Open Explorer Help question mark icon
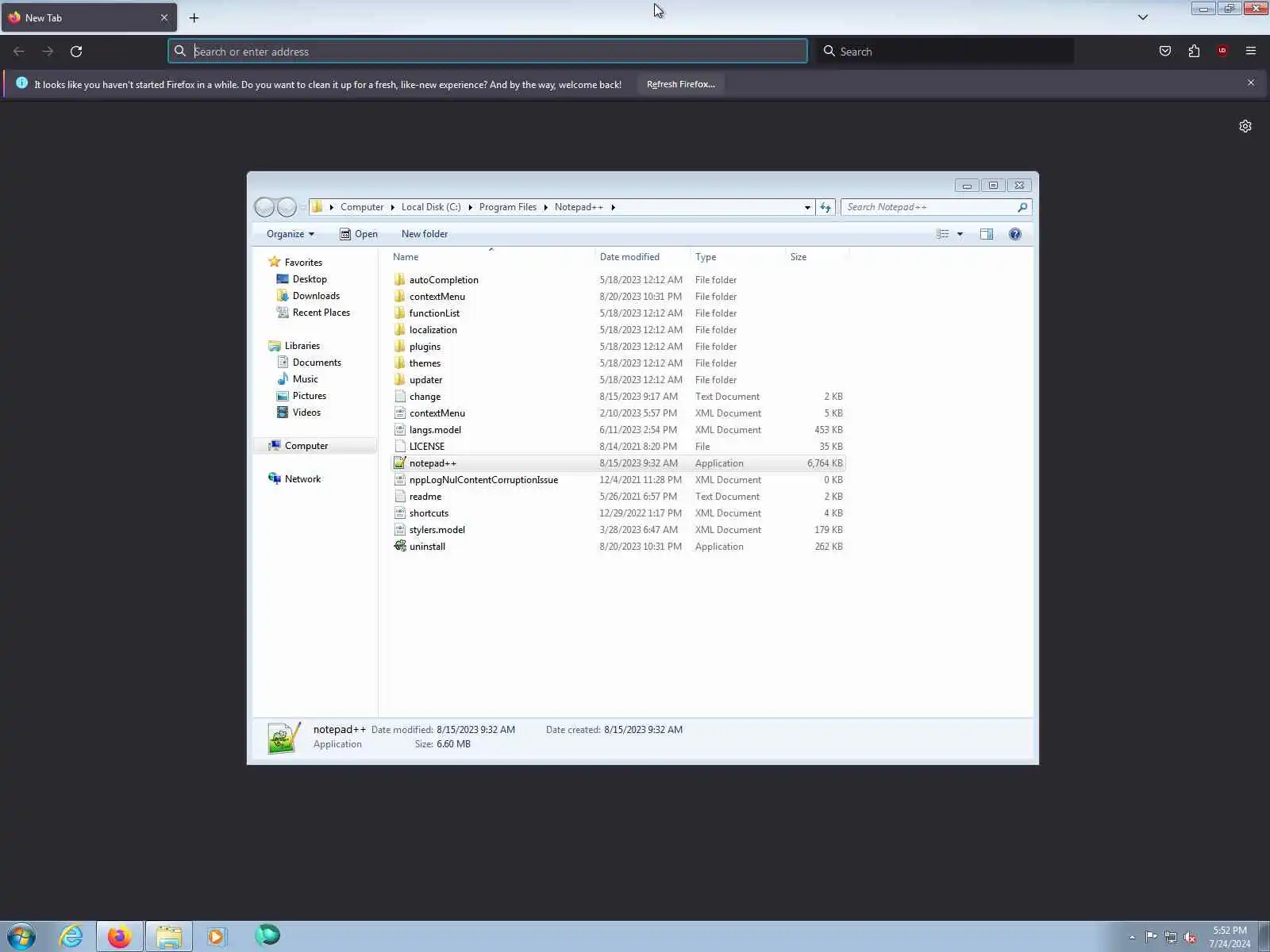1270x952 pixels. click(1015, 234)
